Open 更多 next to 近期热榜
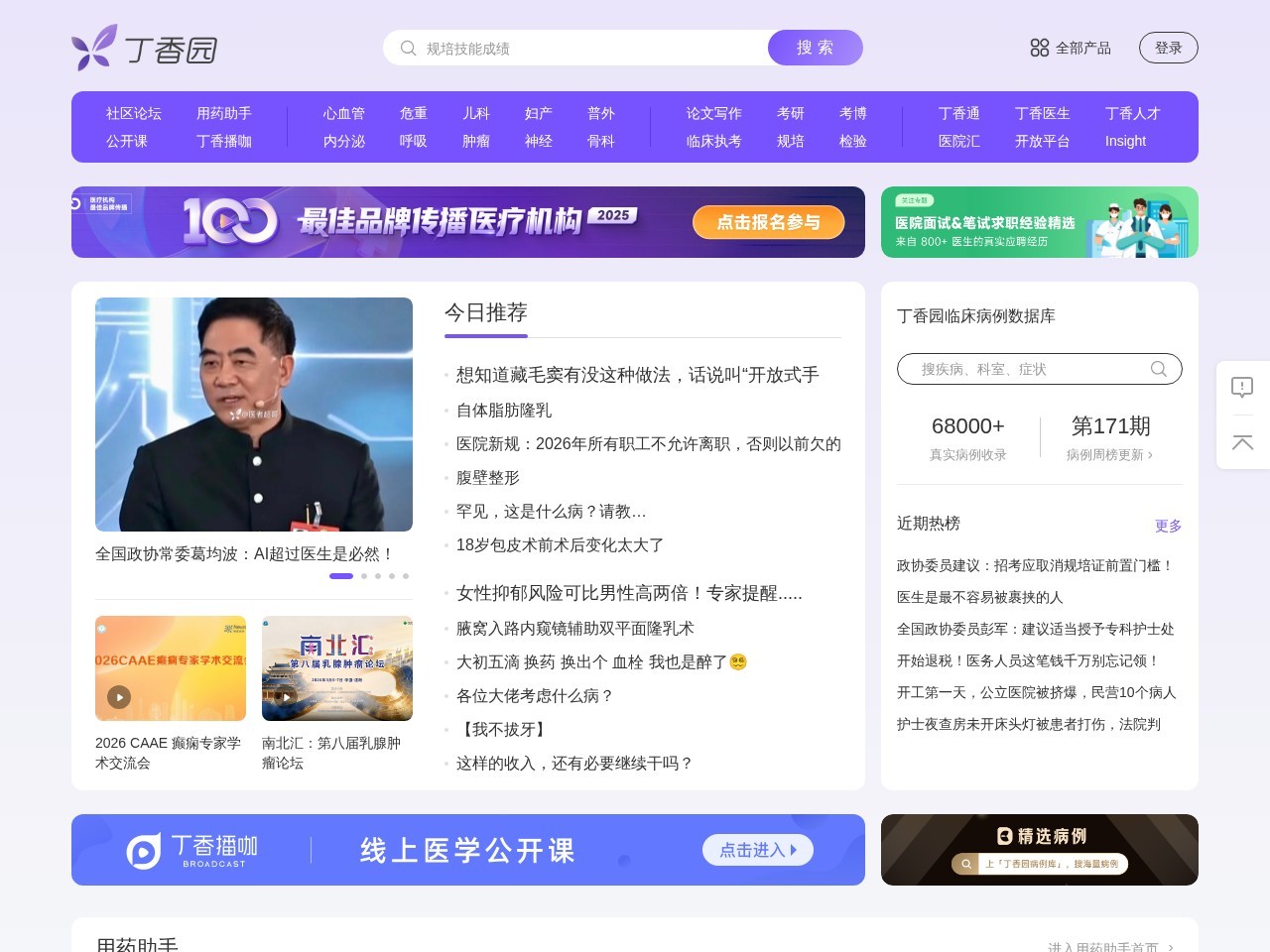This screenshot has width=1270, height=952. pyautogui.click(x=1167, y=527)
